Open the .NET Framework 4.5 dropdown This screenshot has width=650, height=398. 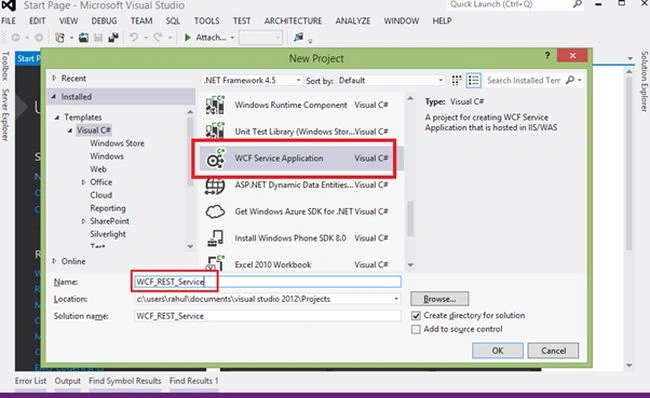click(x=251, y=80)
